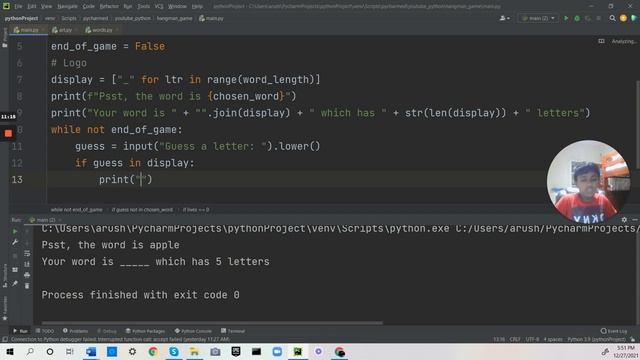Open the Run panel settings gear

pos(624,220)
